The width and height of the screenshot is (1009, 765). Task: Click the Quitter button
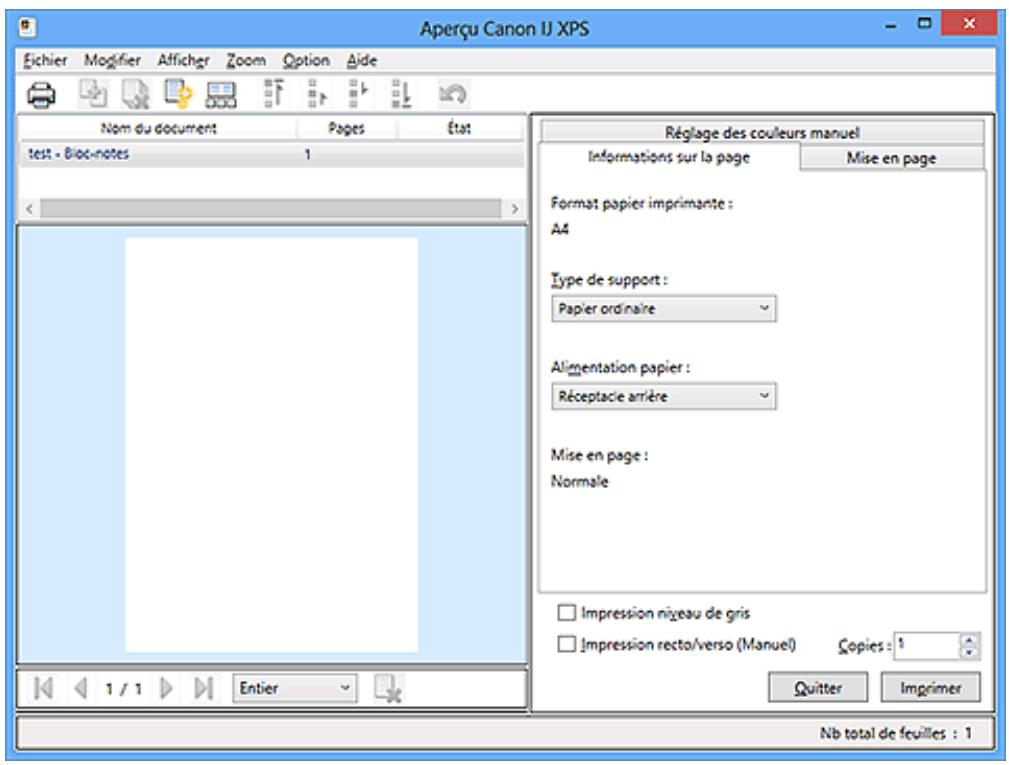[x=818, y=688]
